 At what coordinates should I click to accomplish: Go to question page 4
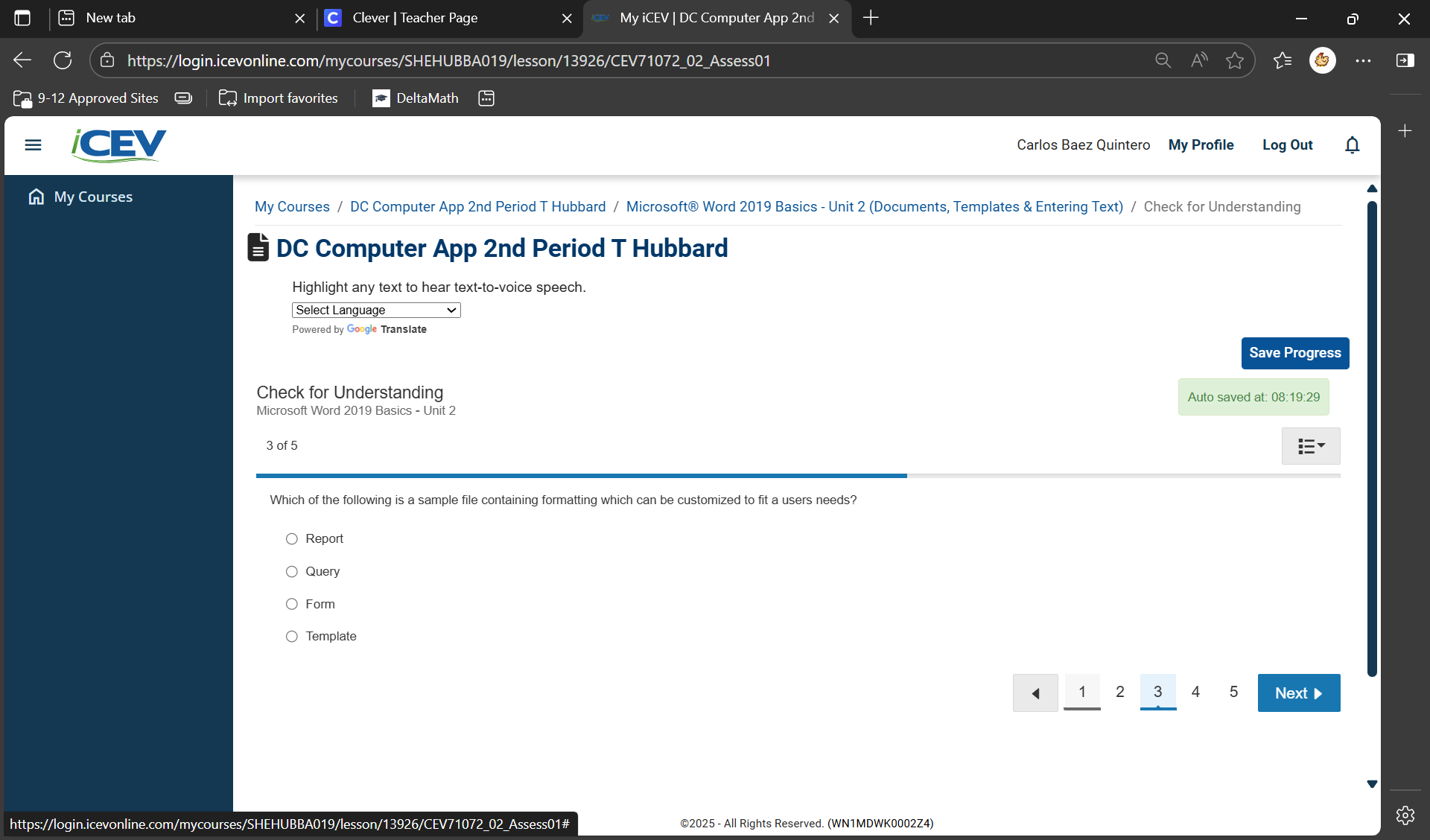pos(1195,692)
